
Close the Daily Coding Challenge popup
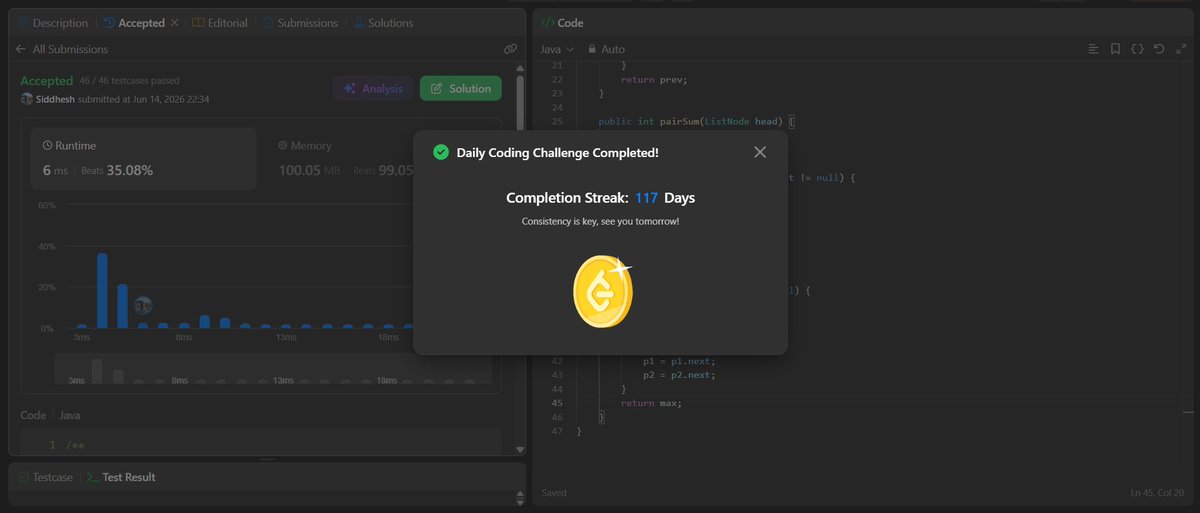(x=760, y=152)
